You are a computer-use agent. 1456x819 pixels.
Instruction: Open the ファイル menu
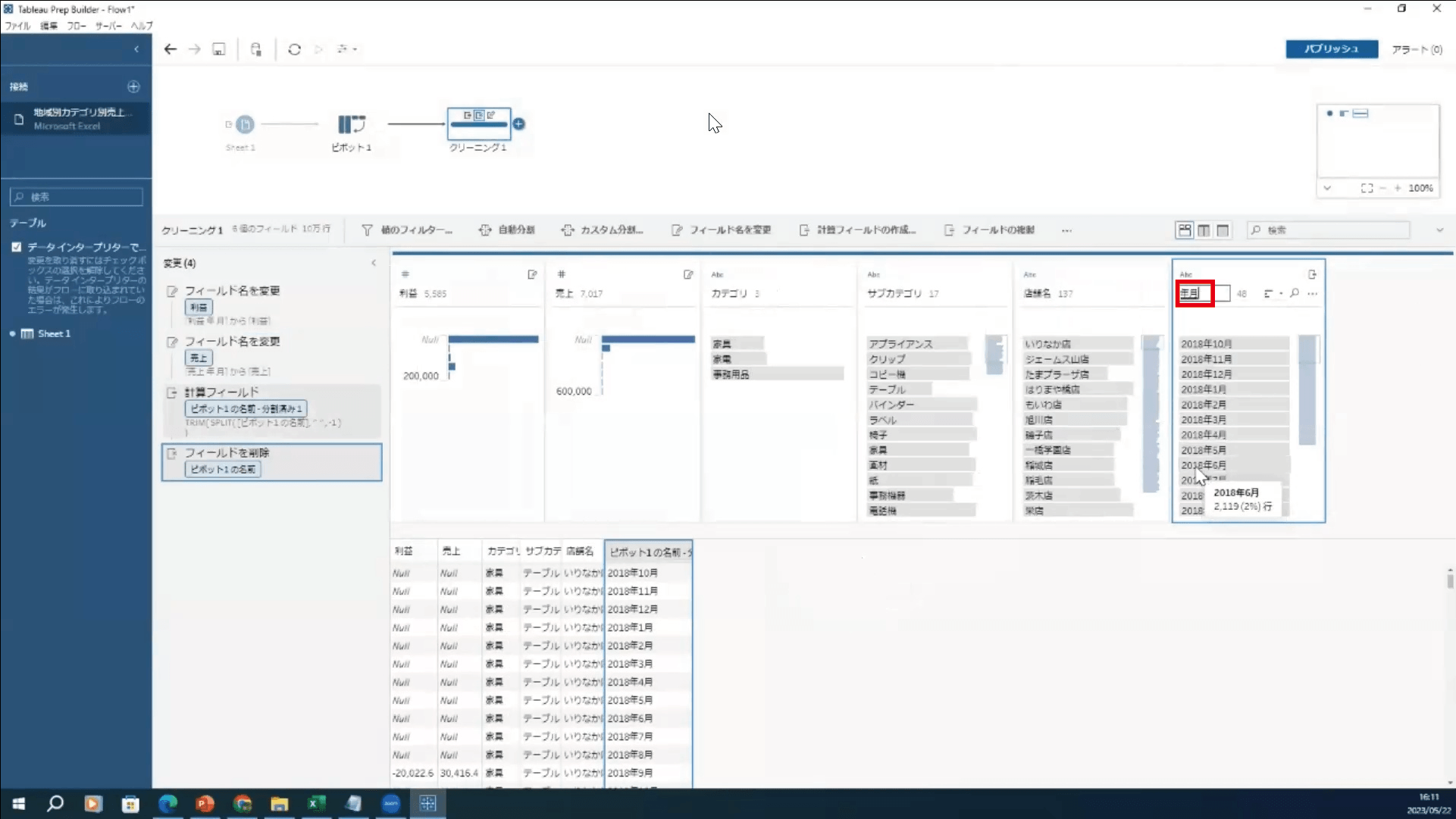click(17, 26)
